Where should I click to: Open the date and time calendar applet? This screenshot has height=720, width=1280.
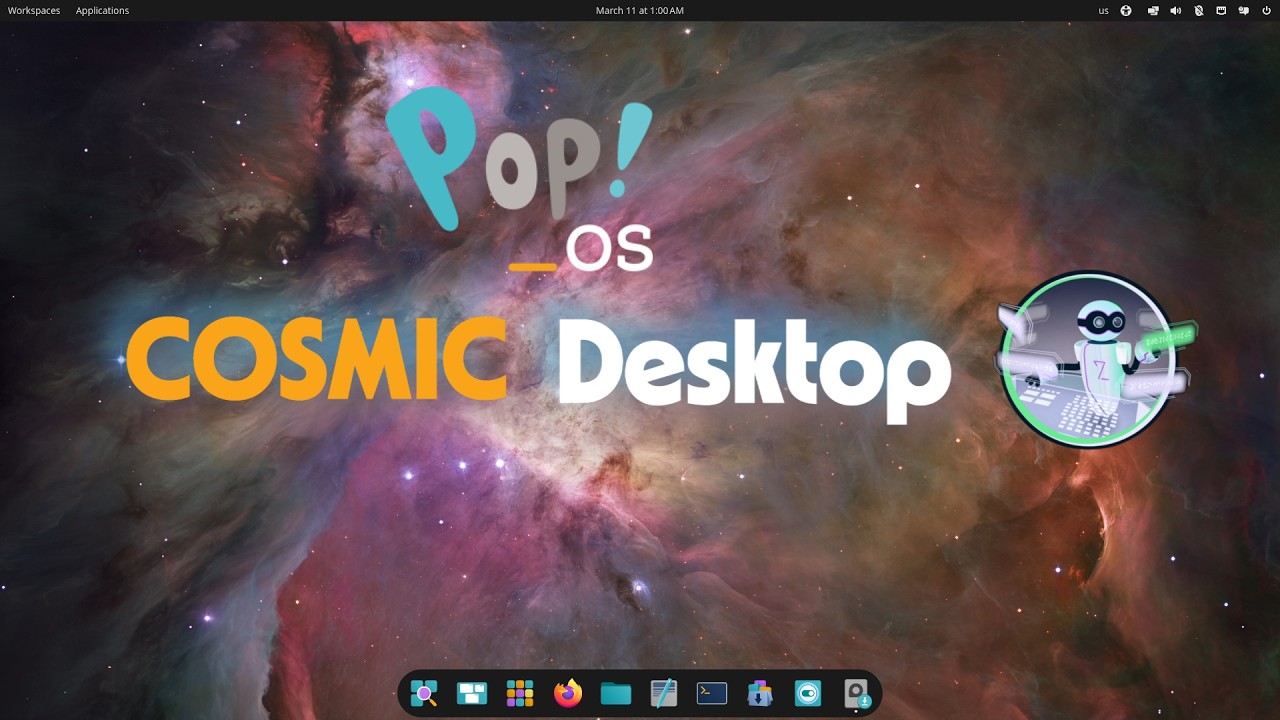pyautogui.click(x=640, y=10)
